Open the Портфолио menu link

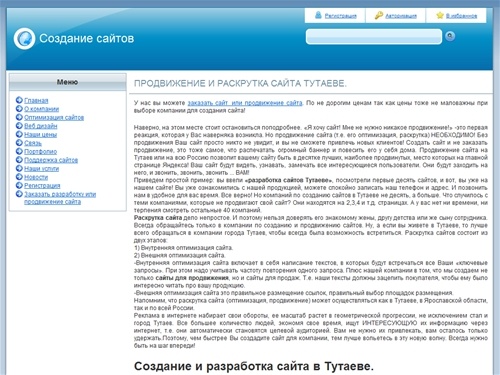[x=41, y=152]
